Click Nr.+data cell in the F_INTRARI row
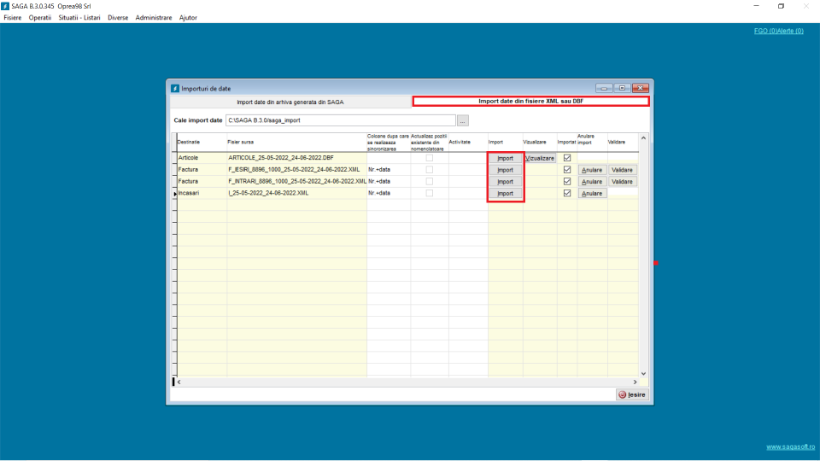 click(389, 181)
